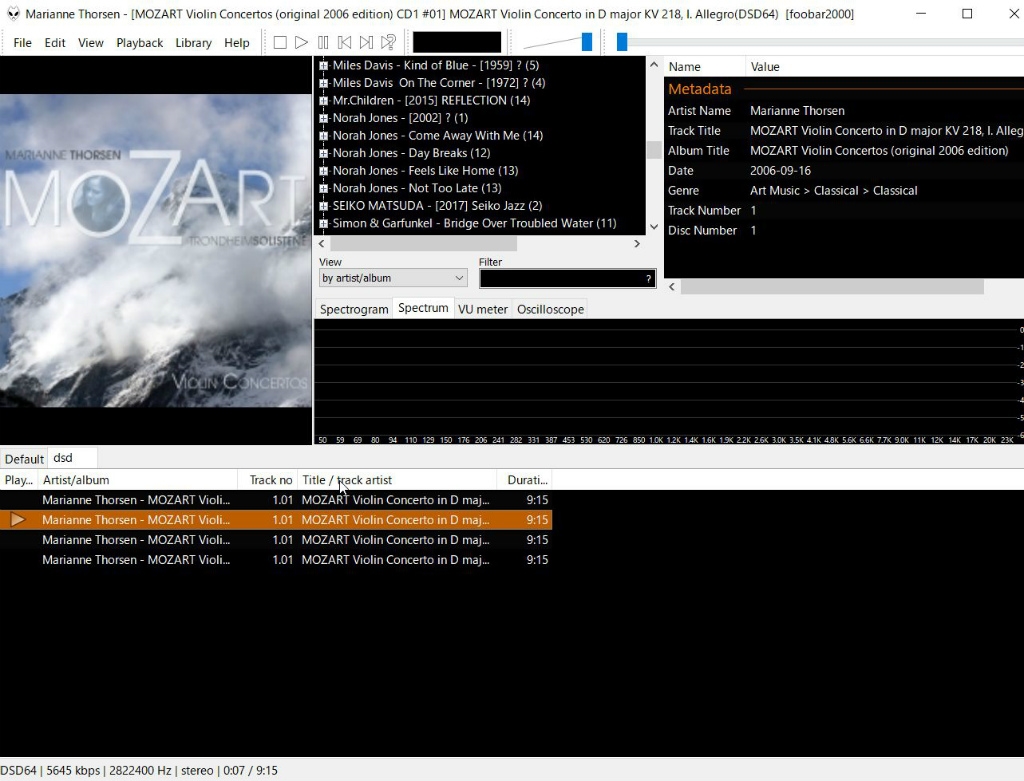Open the View menu

(x=91, y=42)
